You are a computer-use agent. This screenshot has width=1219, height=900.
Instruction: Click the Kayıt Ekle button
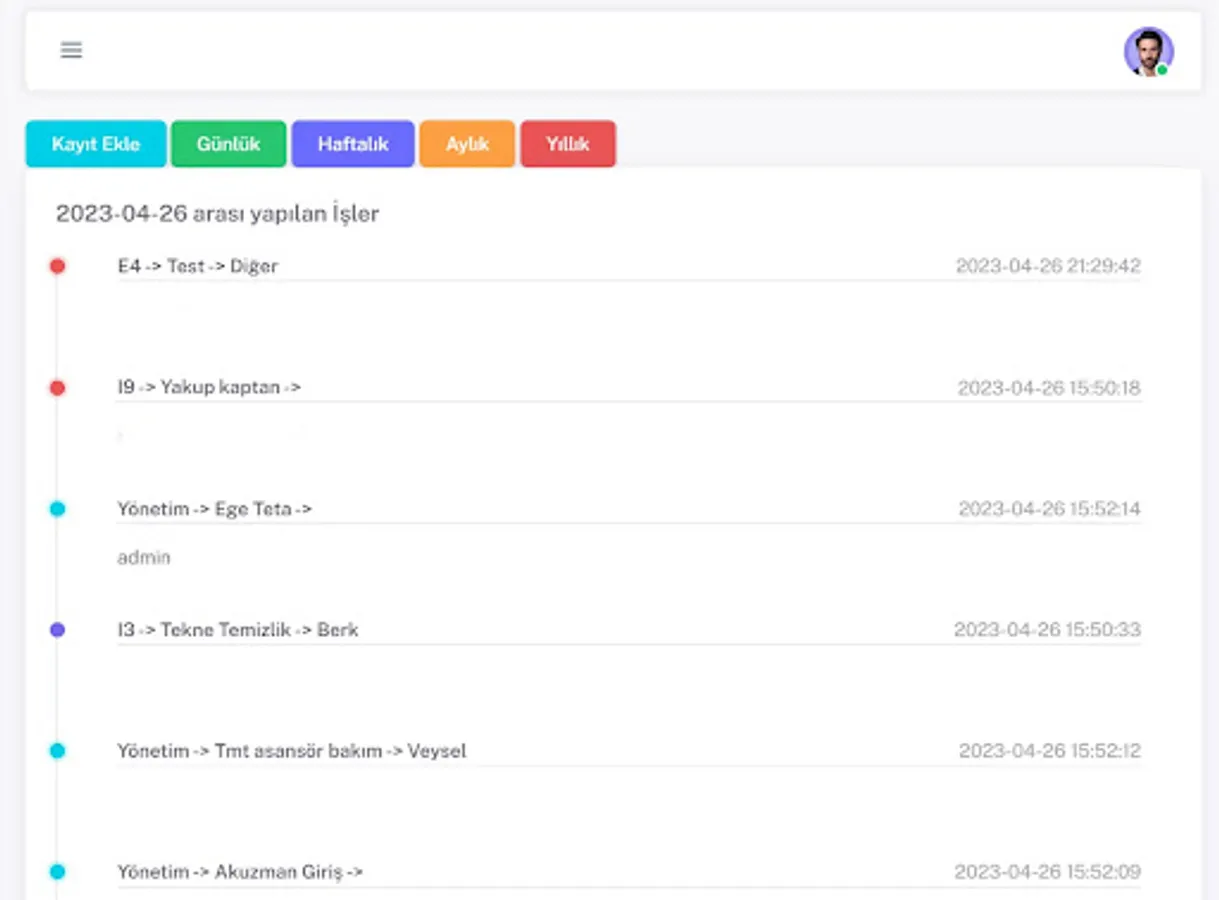(x=96, y=144)
